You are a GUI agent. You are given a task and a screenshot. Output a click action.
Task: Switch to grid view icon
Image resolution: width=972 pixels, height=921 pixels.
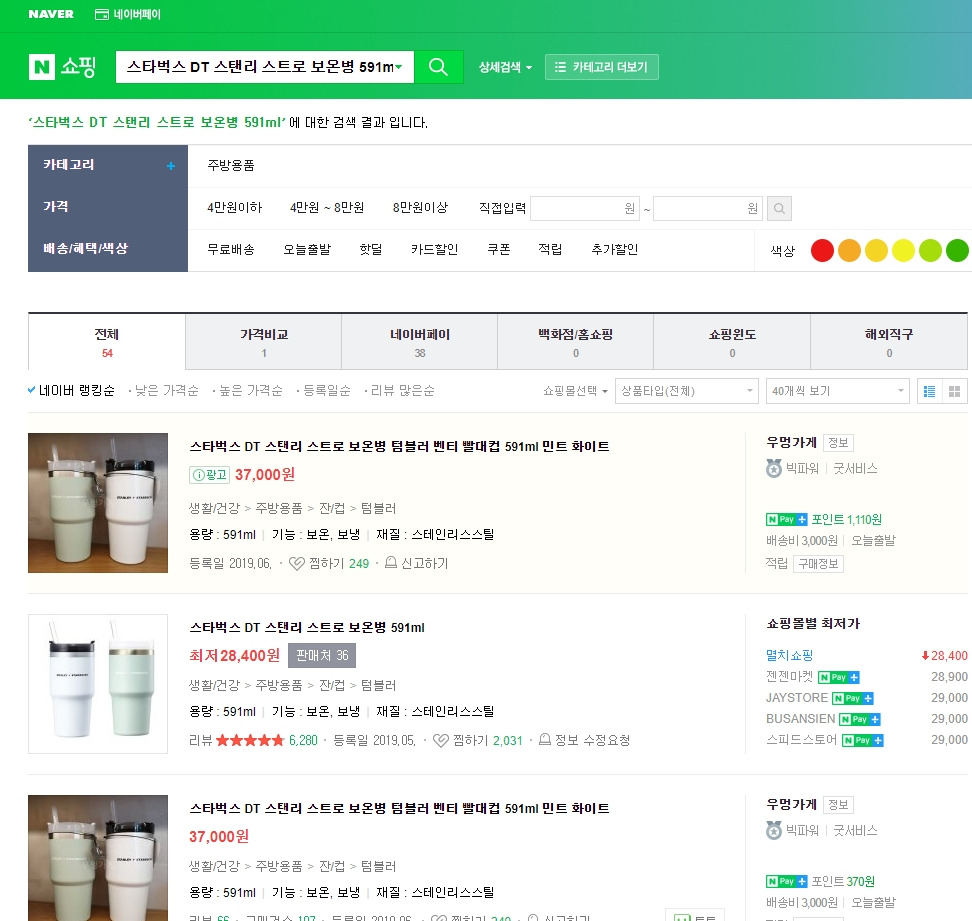[x=955, y=391]
